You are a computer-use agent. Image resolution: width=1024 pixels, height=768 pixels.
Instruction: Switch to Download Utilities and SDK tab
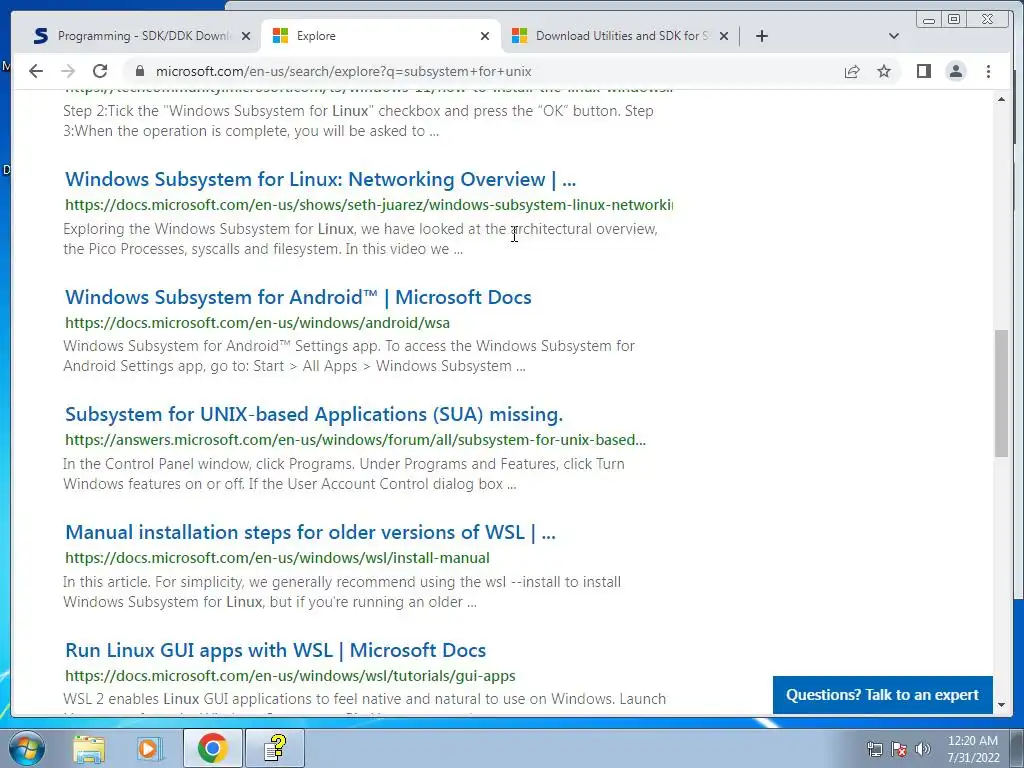[620, 36]
